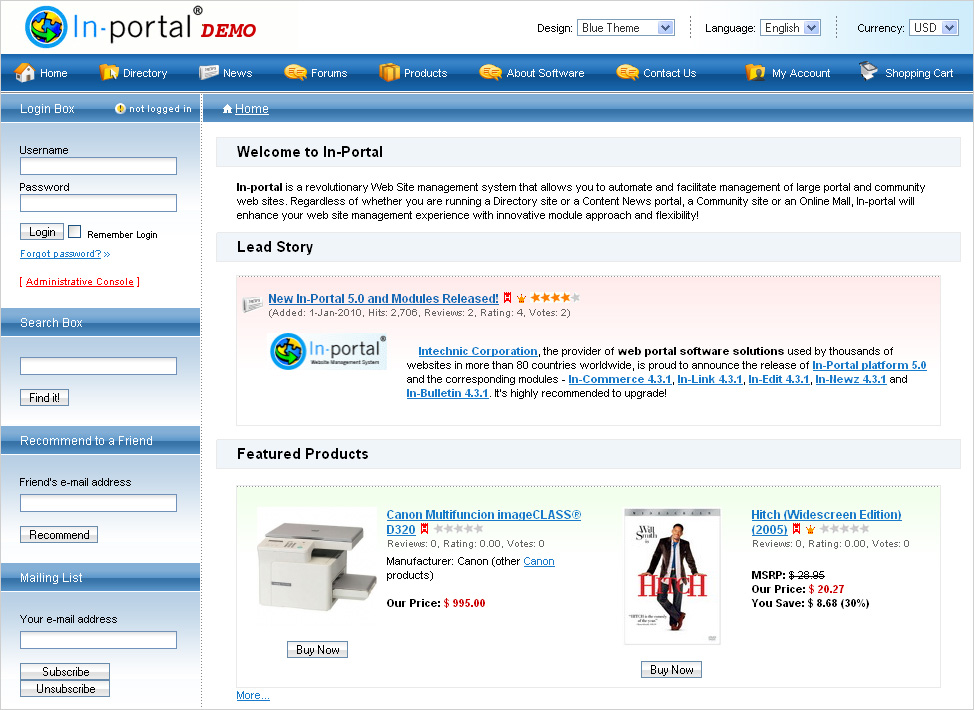Open the Design theme dropdown

click(626, 27)
